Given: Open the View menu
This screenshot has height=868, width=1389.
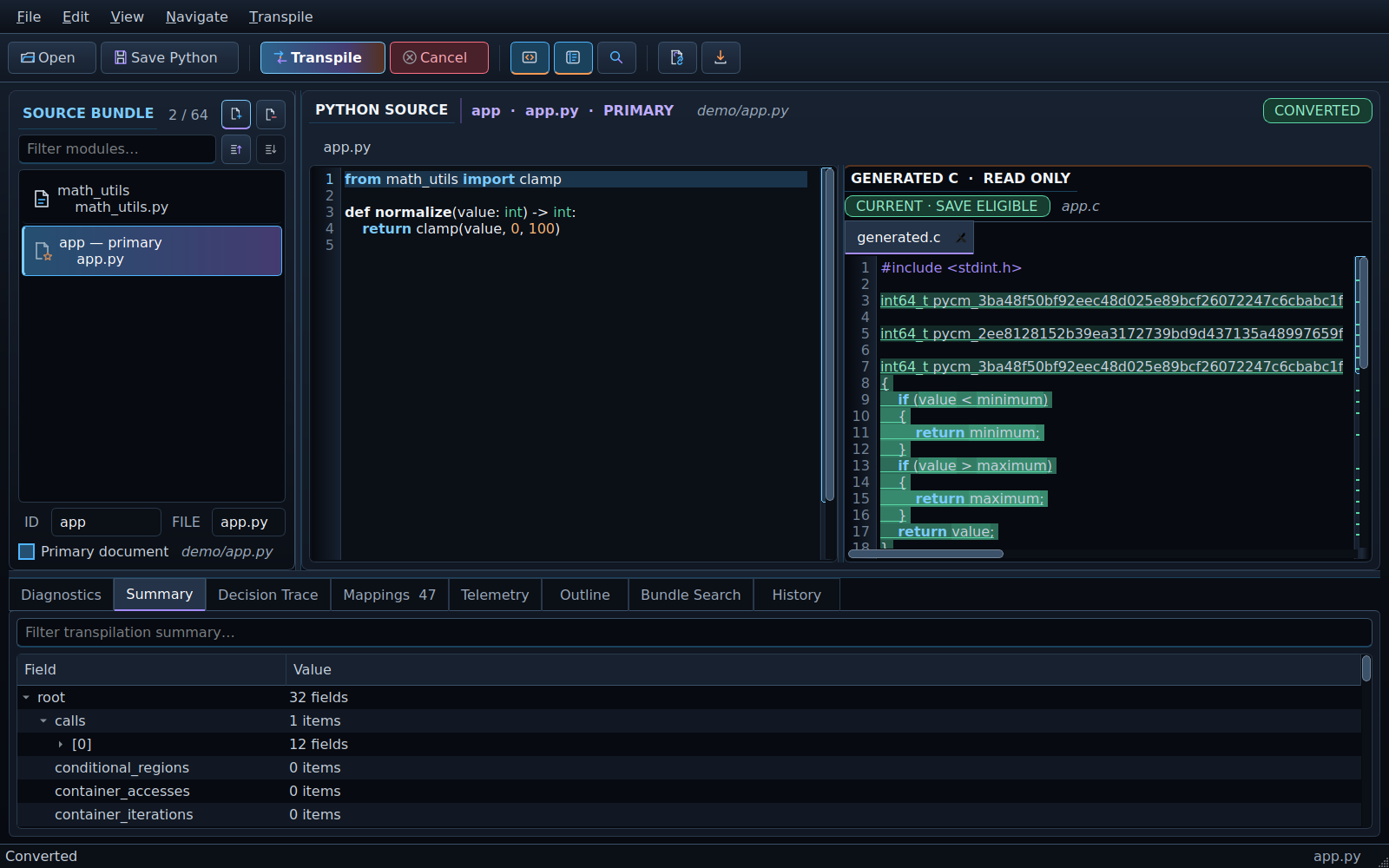Looking at the screenshot, I should (127, 16).
